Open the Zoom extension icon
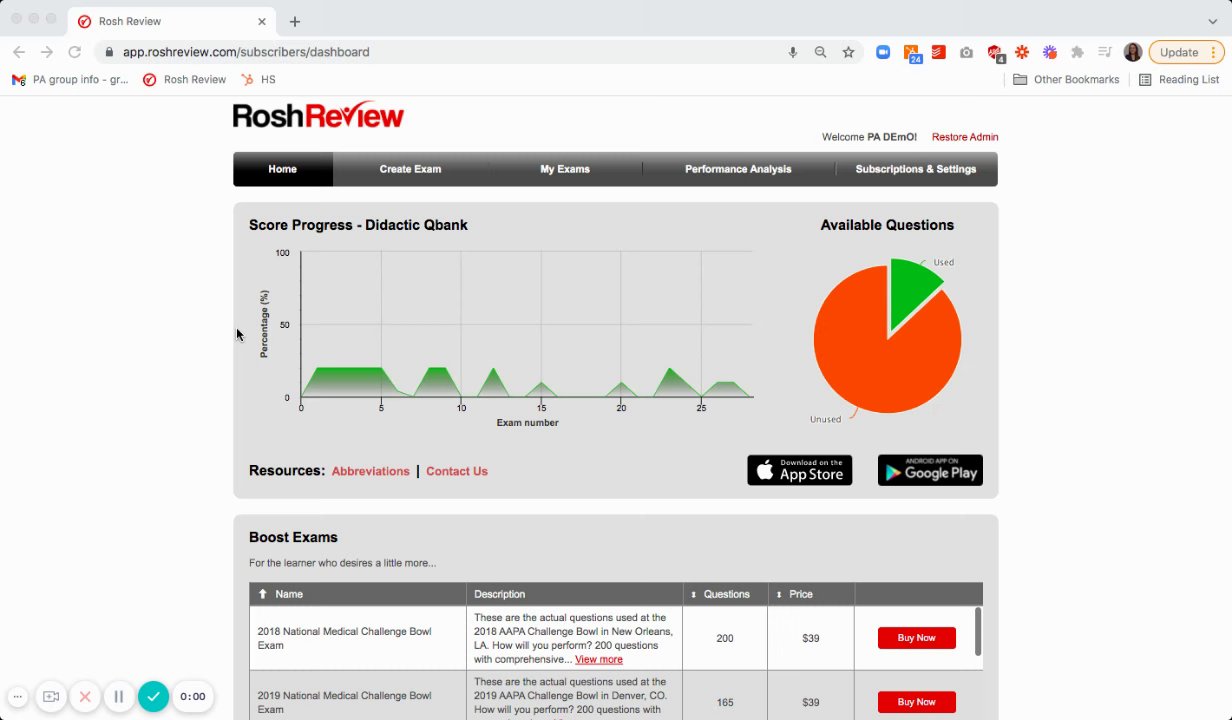This screenshot has height=720, width=1232. (883, 52)
